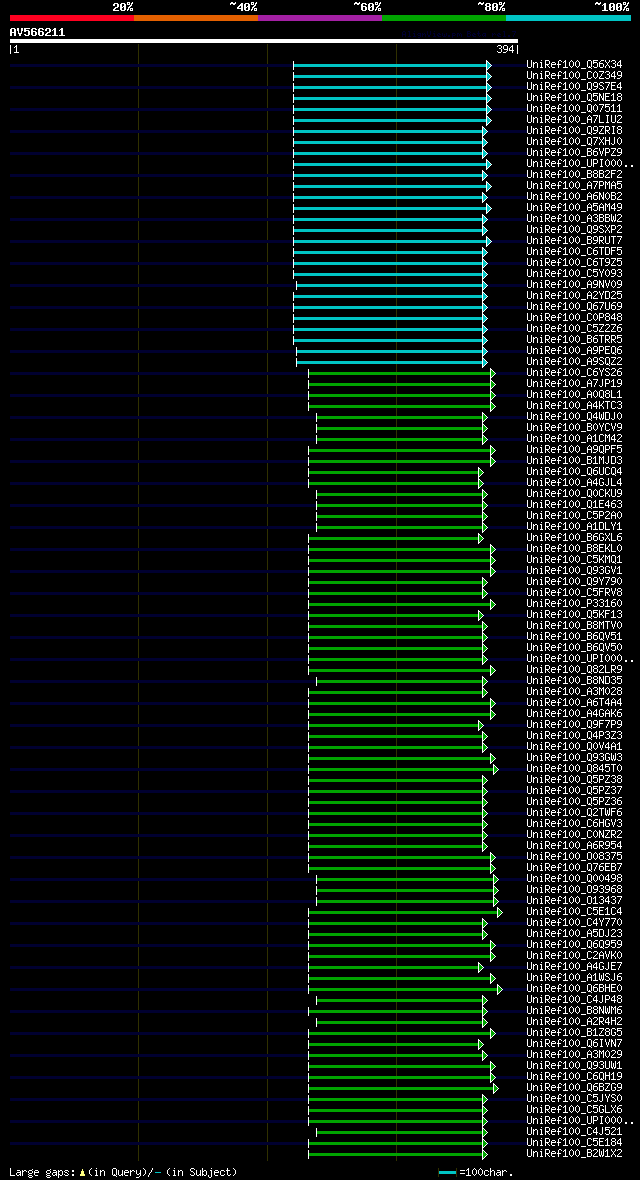Select label UniRef100_A1CM42
Screen dimensions: 640x1180
(x=574, y=439)
